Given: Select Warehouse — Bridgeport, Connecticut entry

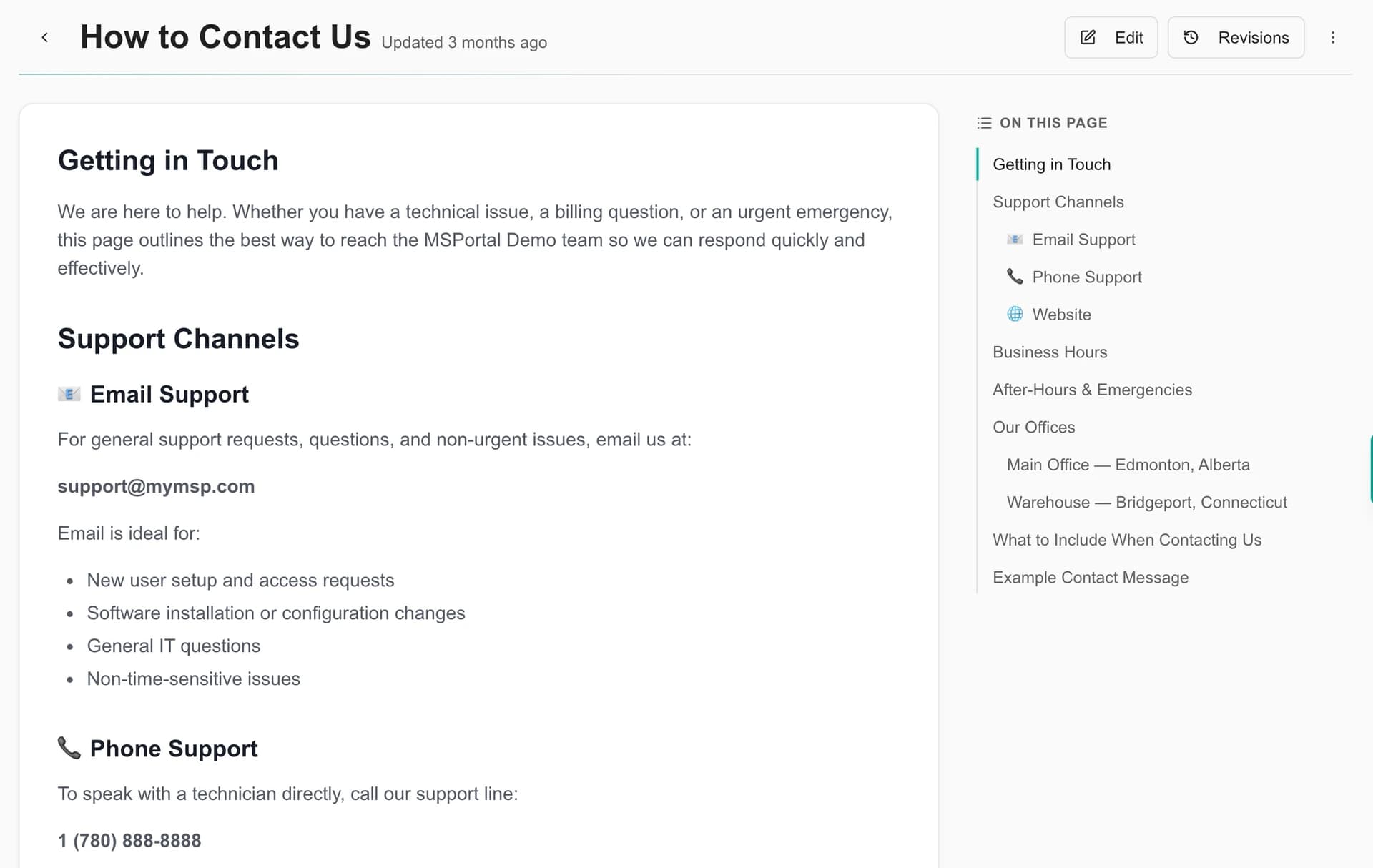Looking at the screenshot, I should 1146,502.
